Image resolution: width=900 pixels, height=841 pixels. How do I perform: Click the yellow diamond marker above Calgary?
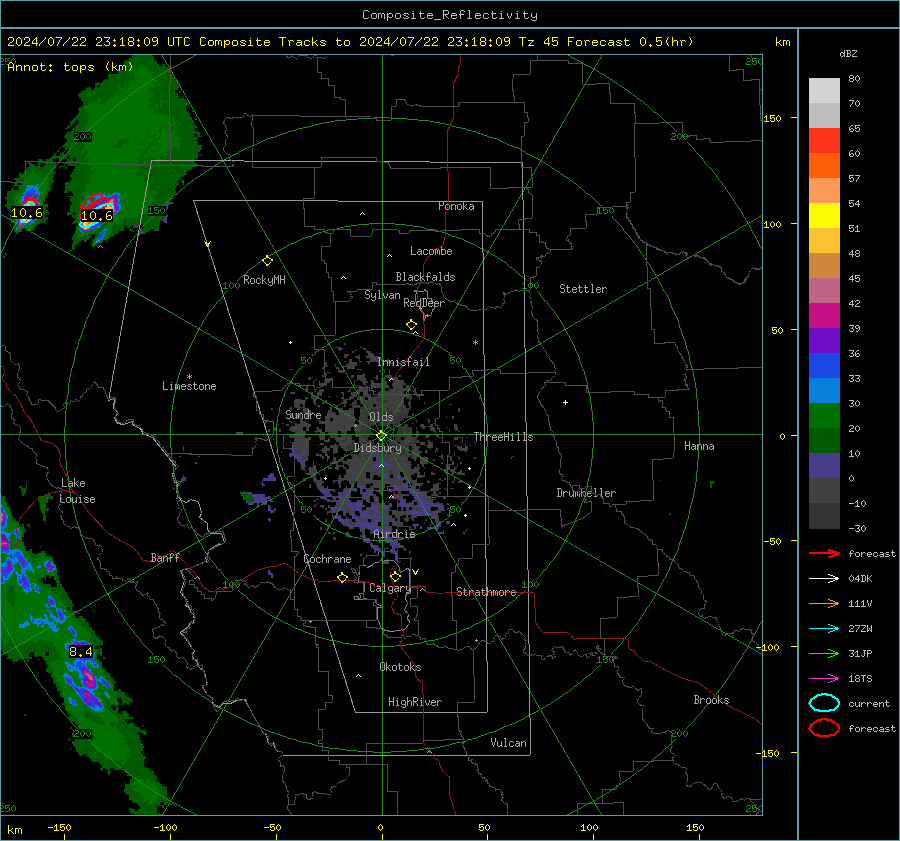point(395,576)
